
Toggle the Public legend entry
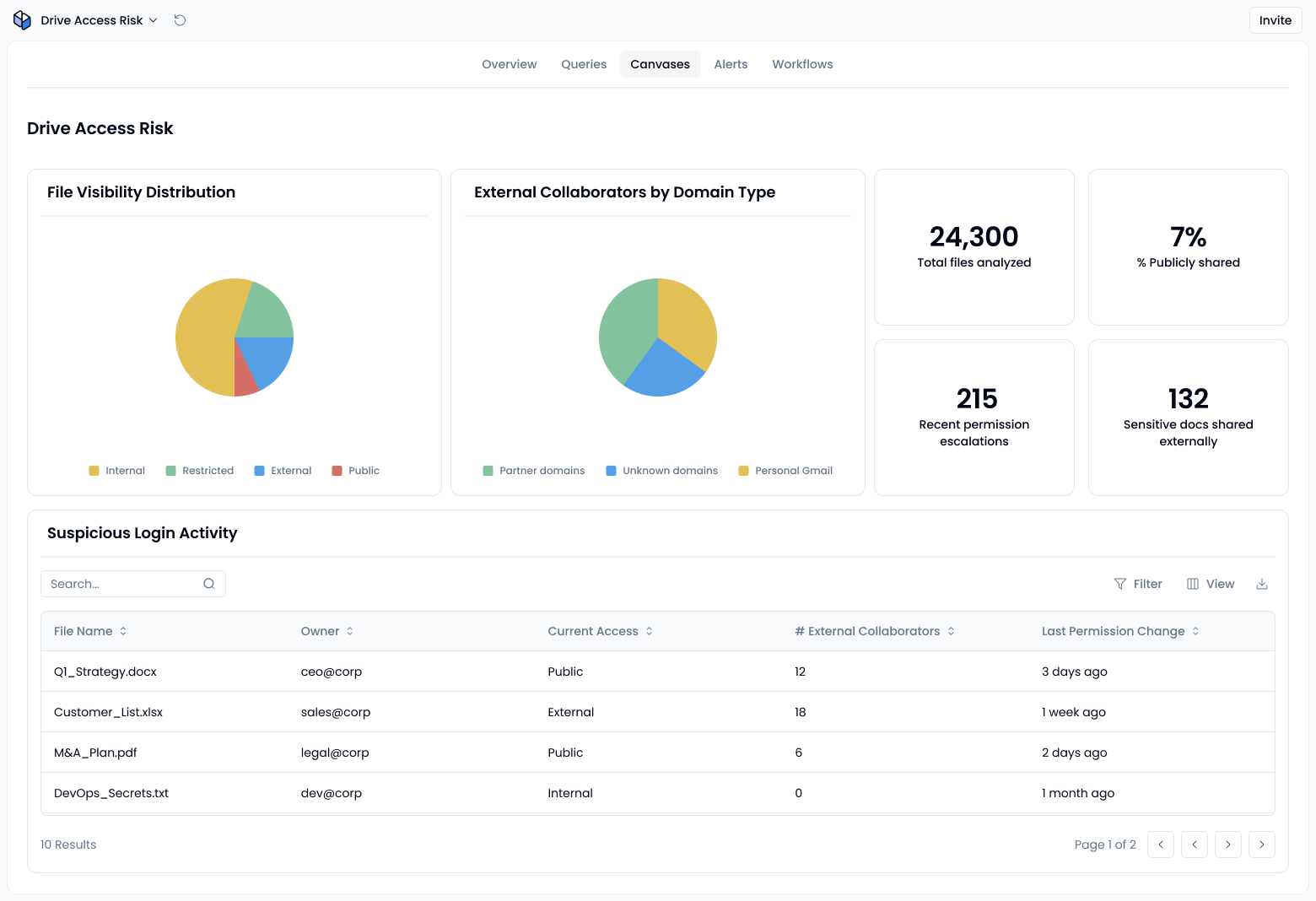tap(356, 471)
